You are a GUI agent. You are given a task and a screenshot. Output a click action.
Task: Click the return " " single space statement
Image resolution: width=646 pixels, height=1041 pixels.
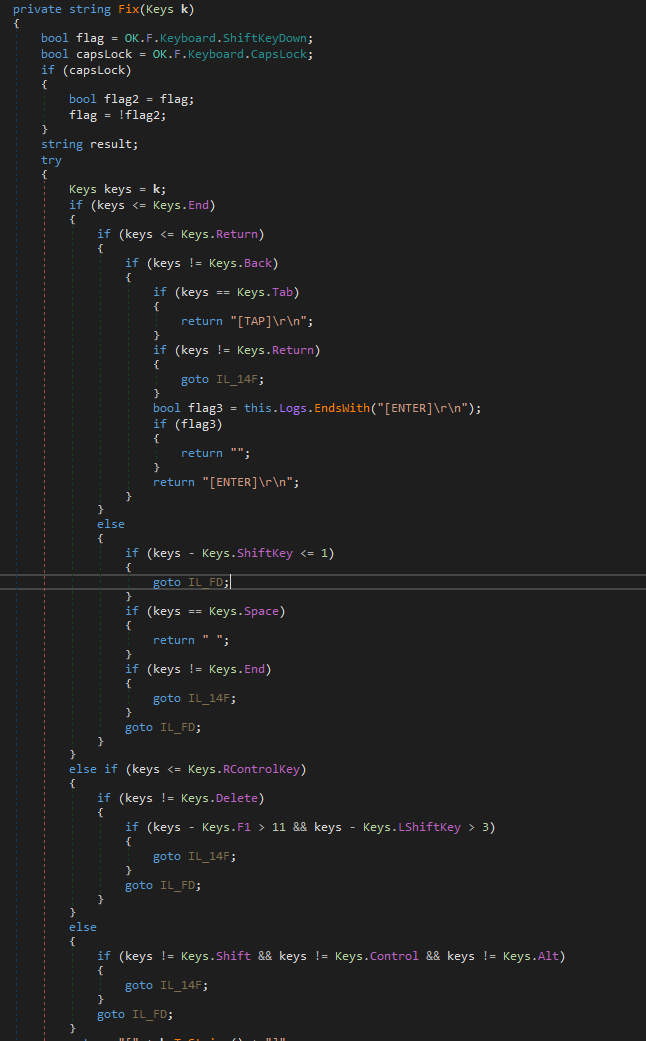191,640
